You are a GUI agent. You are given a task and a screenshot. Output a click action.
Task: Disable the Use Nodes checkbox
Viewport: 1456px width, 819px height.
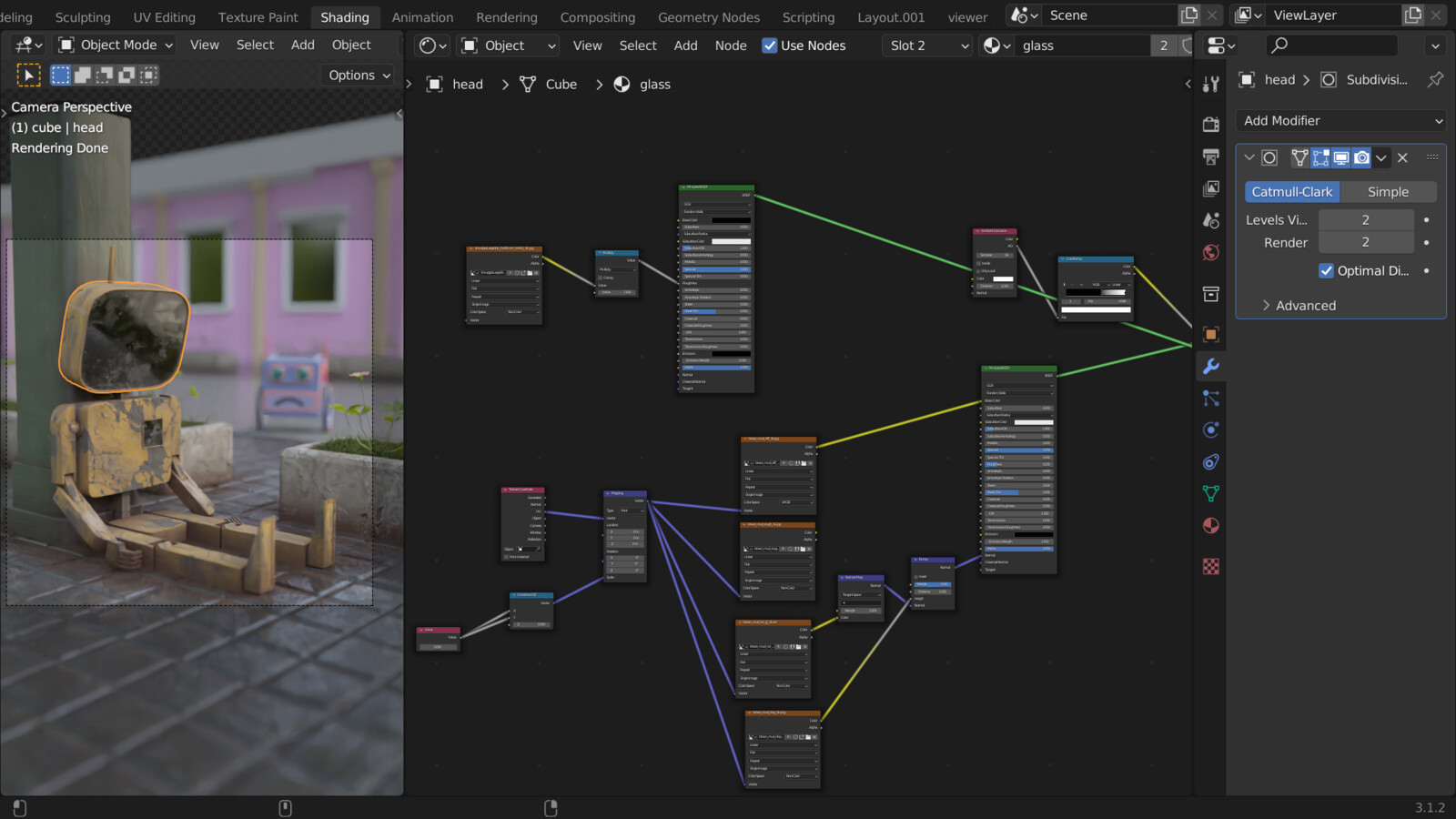(x=770, y=45)
